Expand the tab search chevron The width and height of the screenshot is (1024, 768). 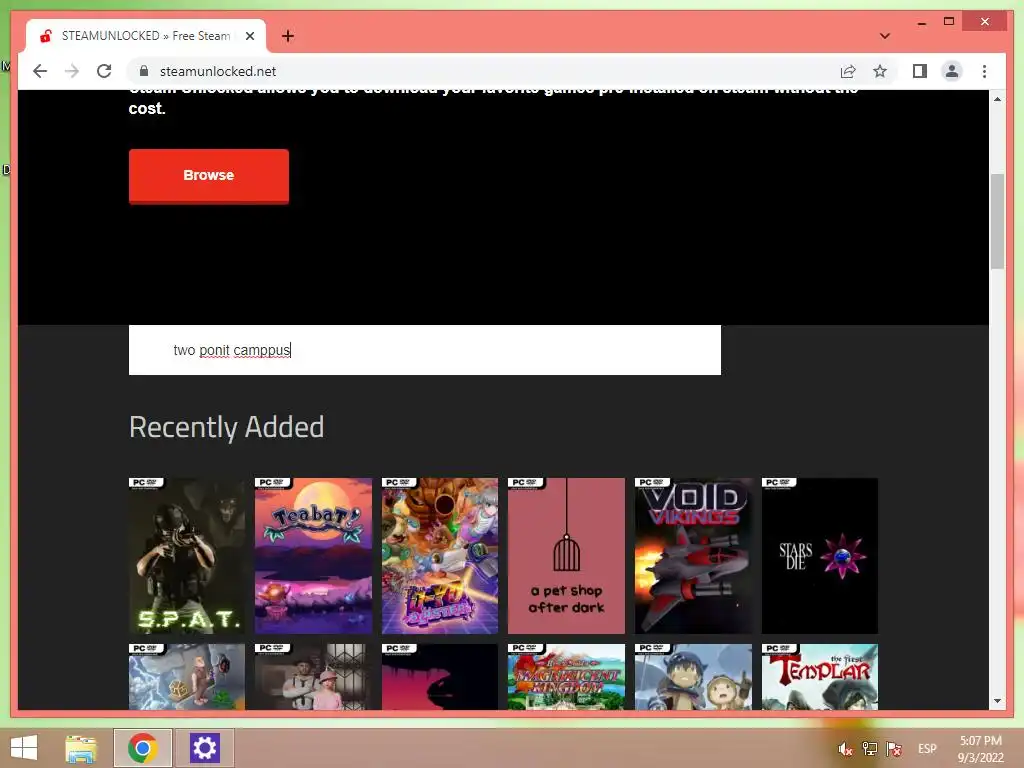coord(884,36)
